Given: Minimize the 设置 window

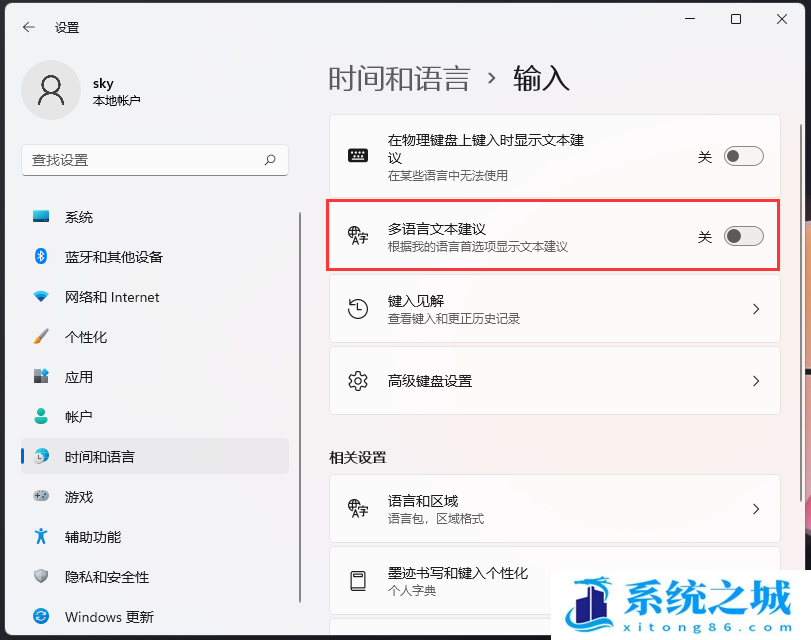Looking at the screenshot, I should (x=689, y=19).
